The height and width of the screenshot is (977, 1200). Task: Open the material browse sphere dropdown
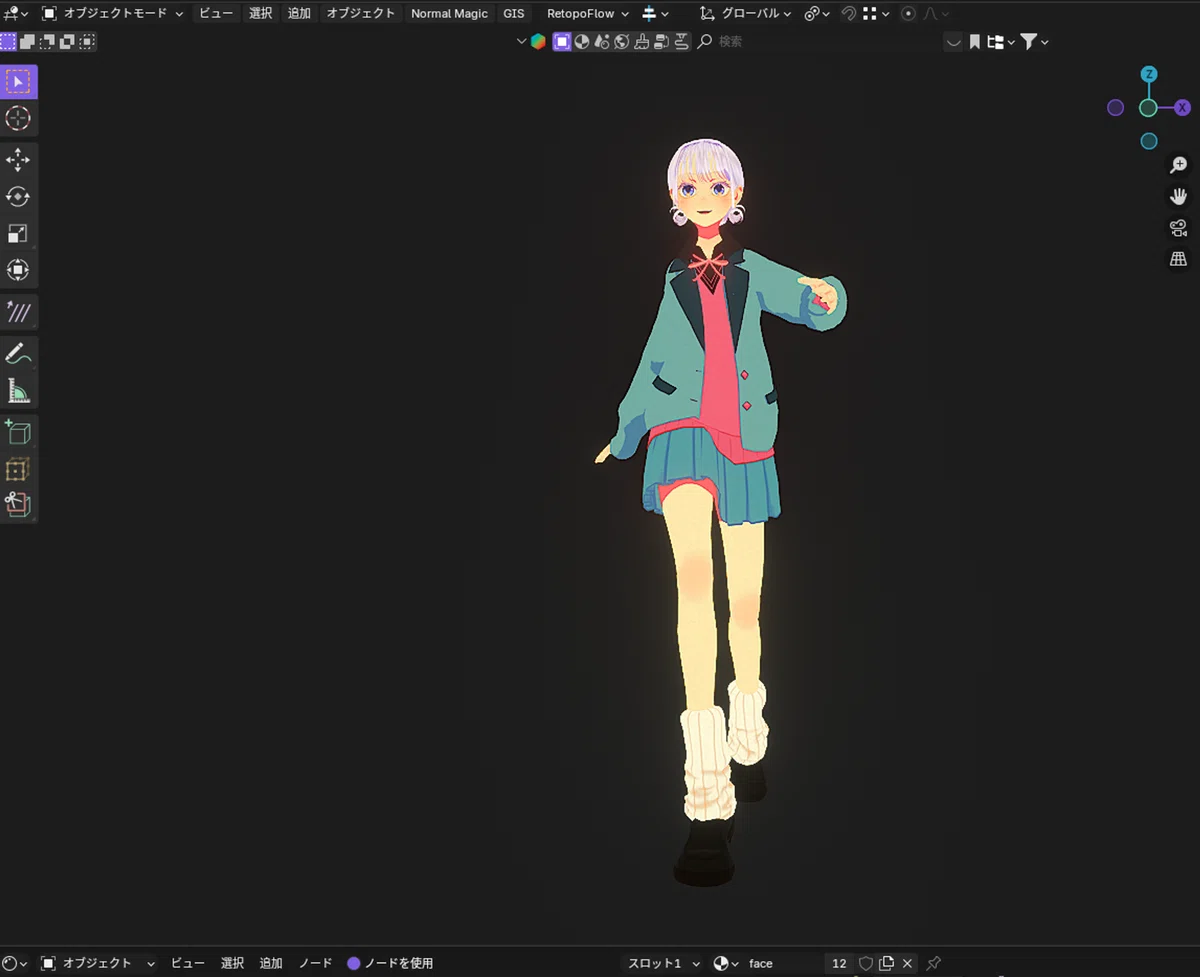(726, 963)
